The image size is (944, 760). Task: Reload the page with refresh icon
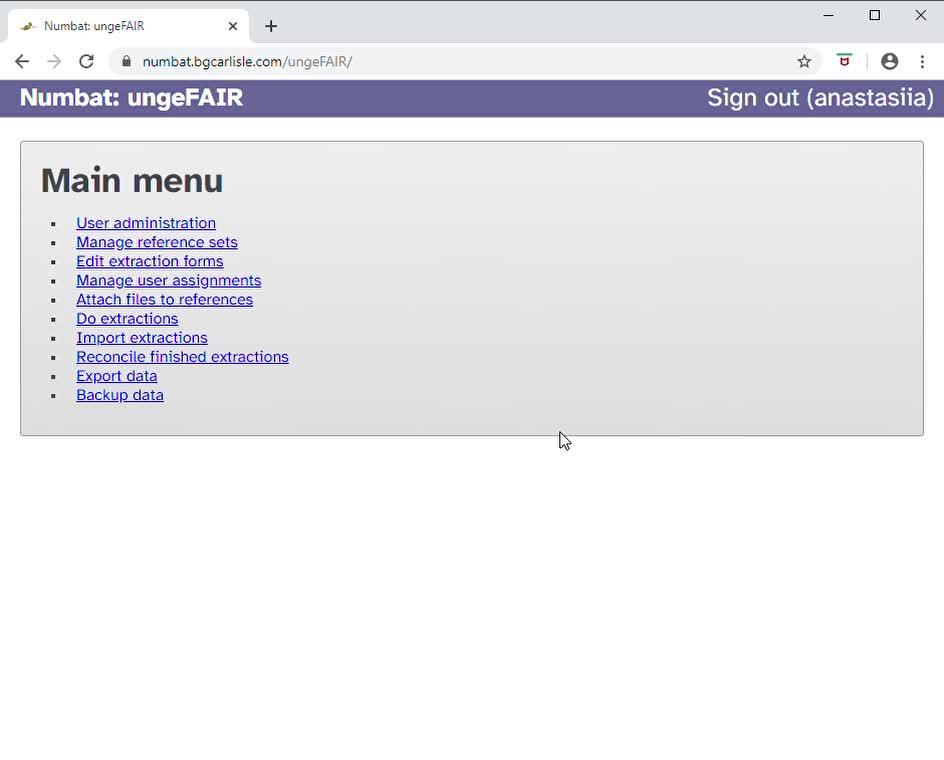tap(87, 62)
